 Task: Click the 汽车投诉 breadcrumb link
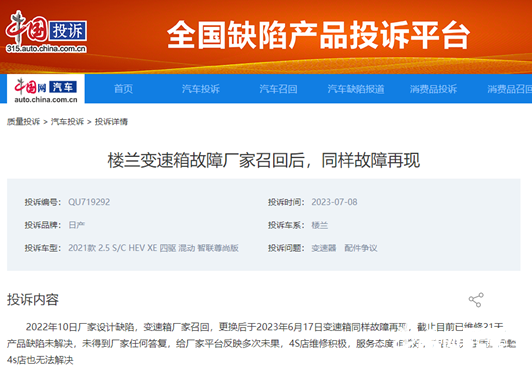(x=67, y=121)
